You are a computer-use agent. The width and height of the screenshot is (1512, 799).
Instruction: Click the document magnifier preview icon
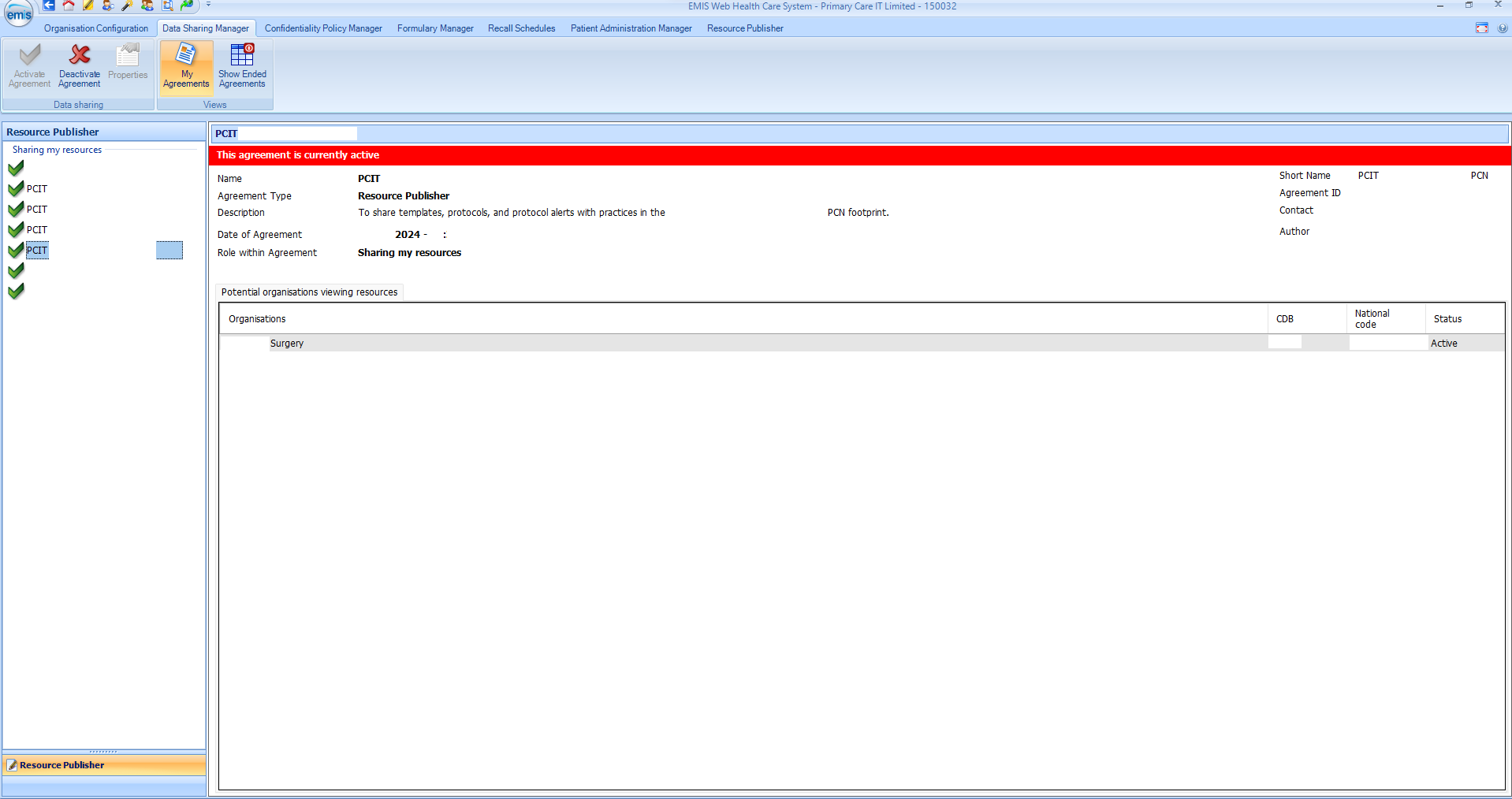point(167,6)
